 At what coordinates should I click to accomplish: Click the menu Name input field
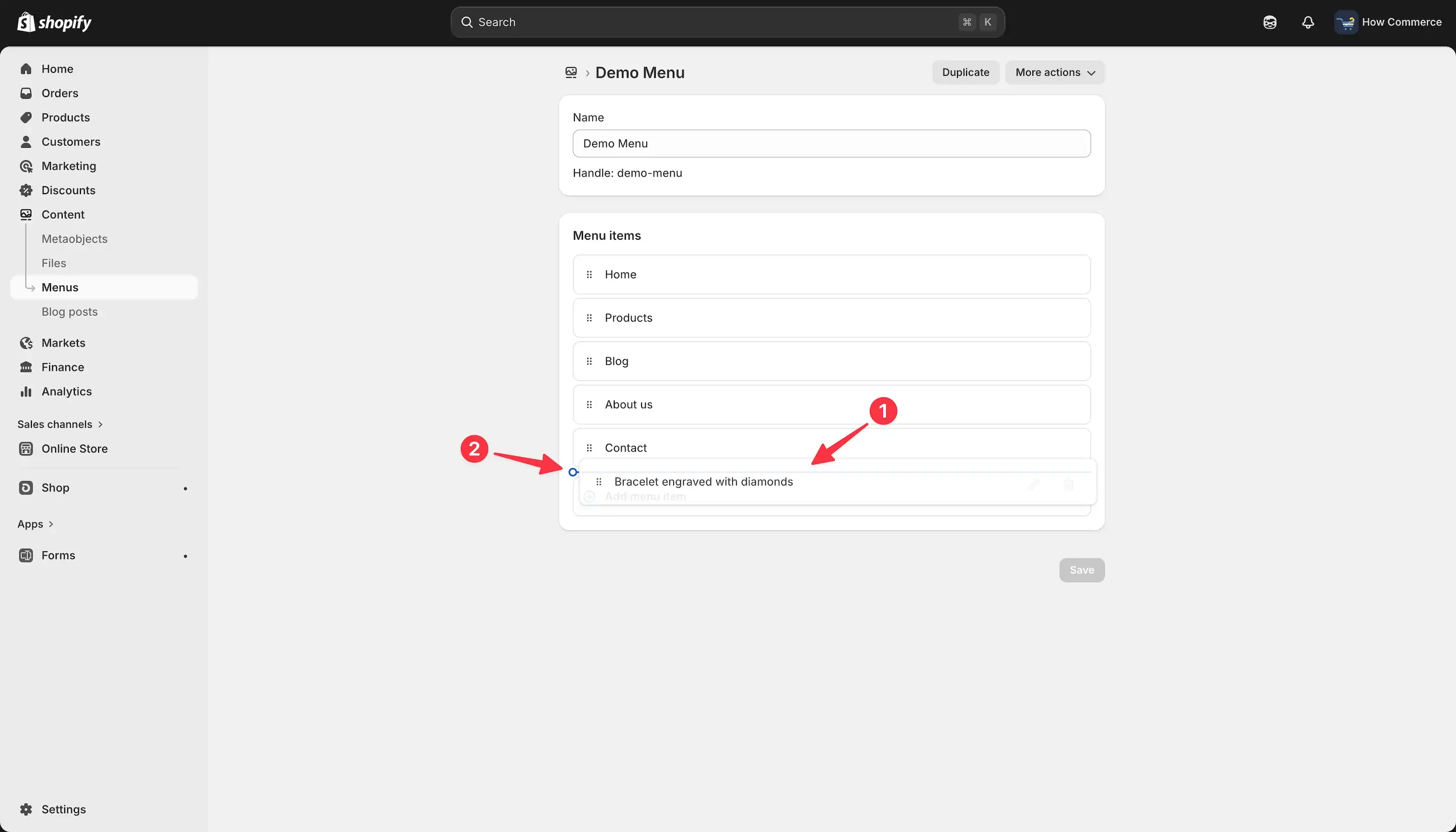[x=831, y=144]
